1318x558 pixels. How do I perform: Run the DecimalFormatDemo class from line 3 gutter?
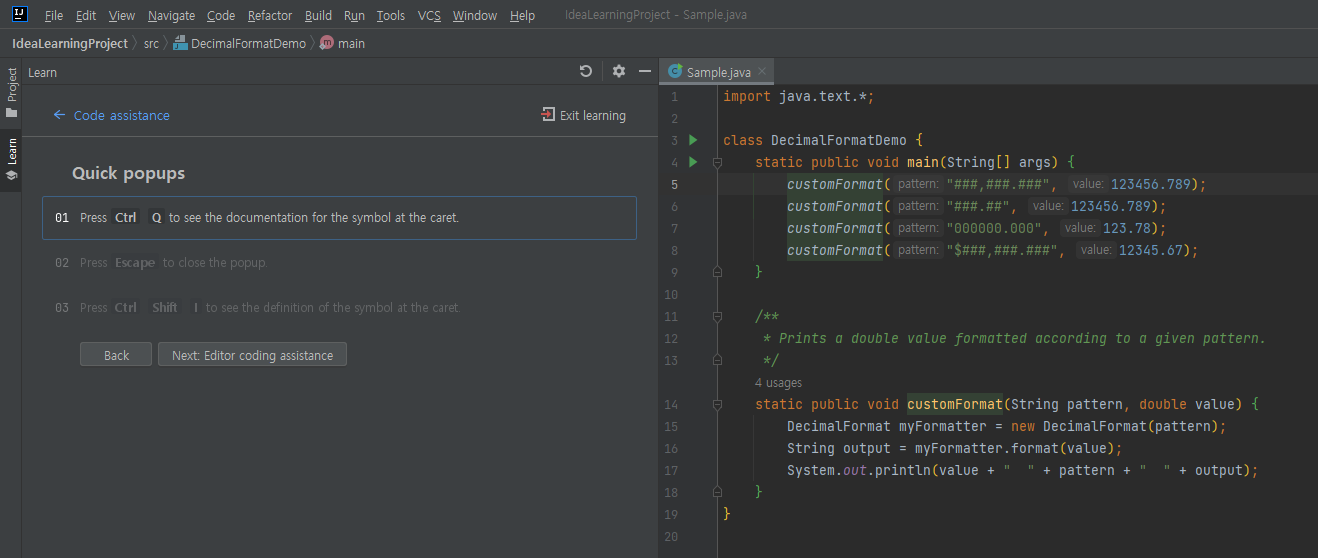tap(694, 140)
